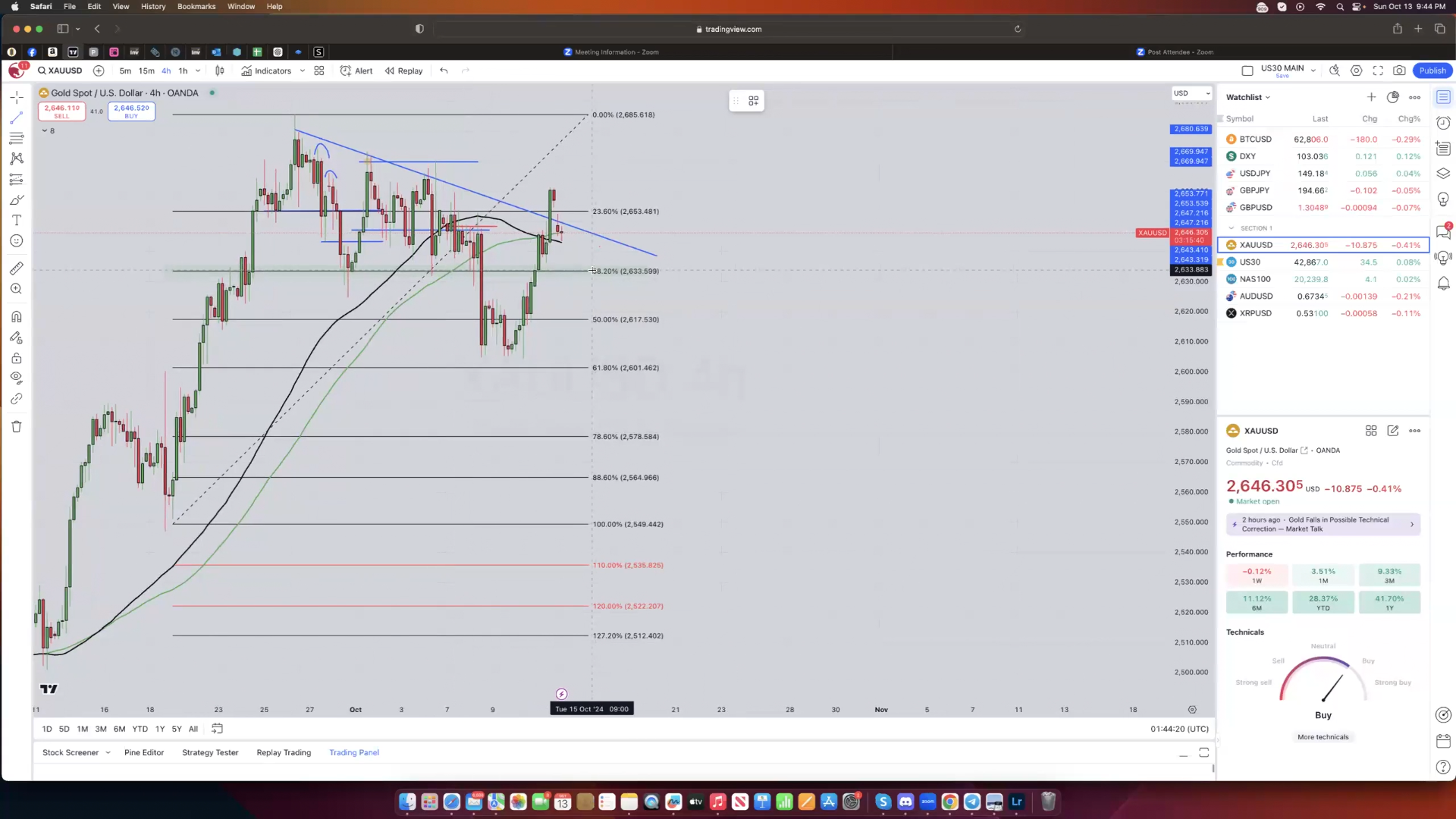Open the More technicals link

[x=1323, y=737]
